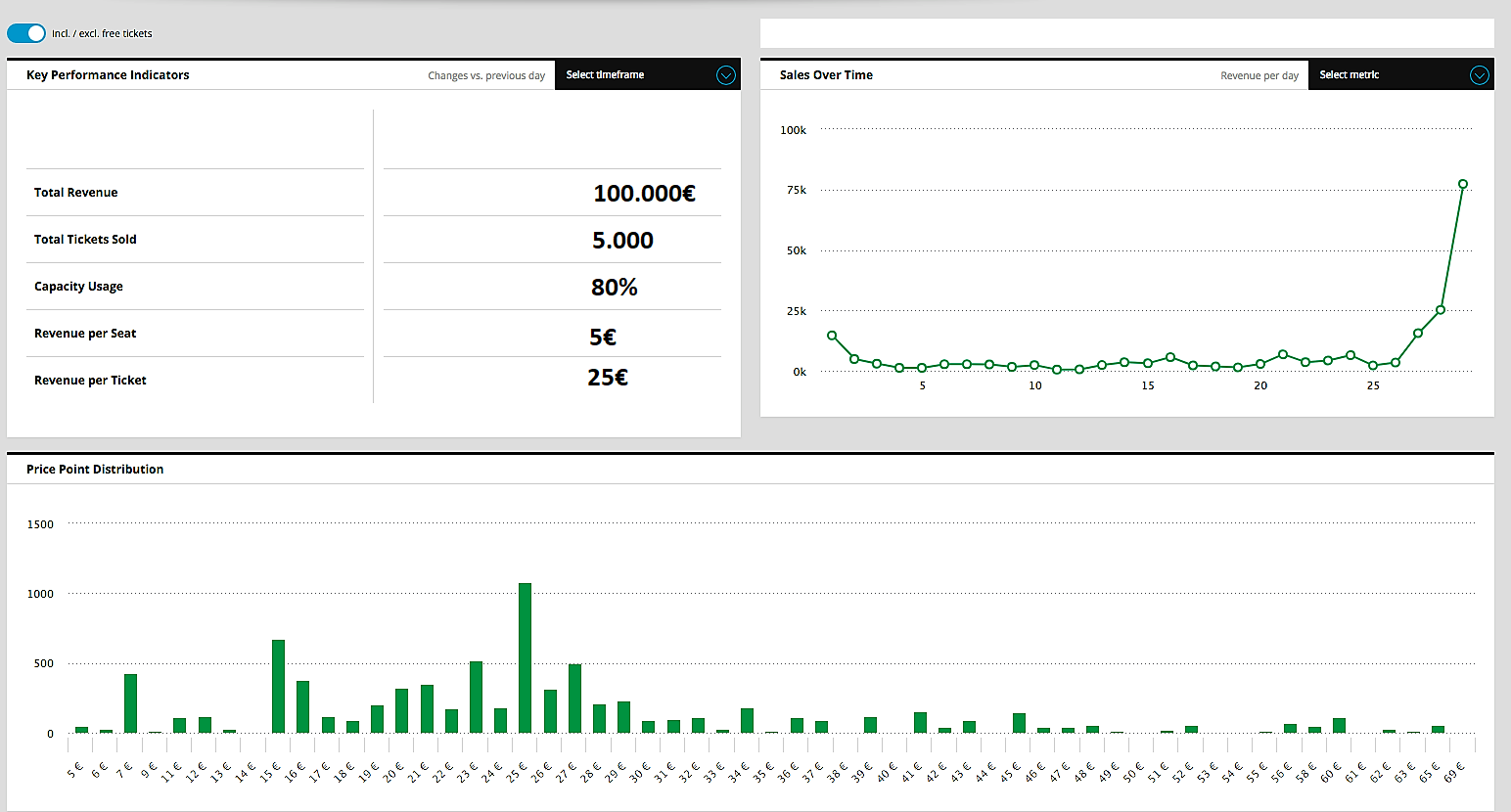This screenshot has height=812, width=1511.
Task: Click the 'Revenue per day' label
Action: 1259,75
